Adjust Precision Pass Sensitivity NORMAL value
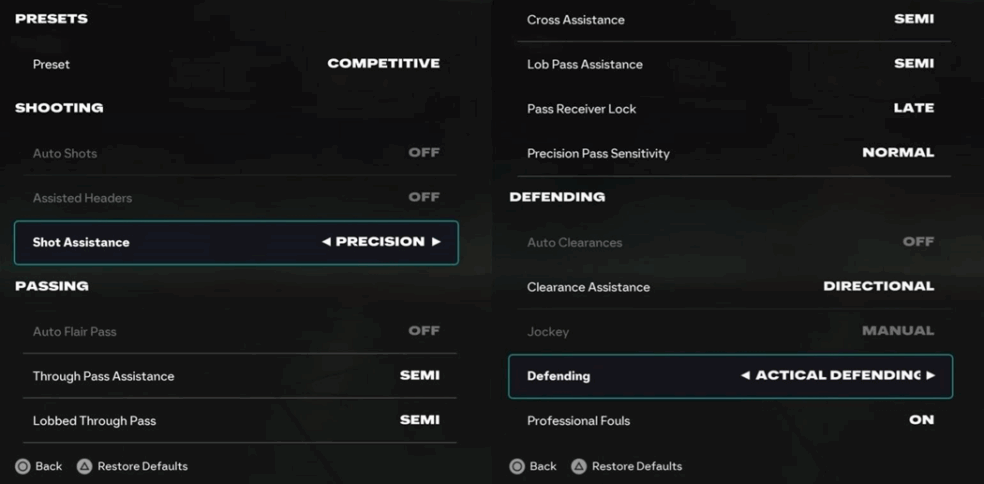The height and width of the screenshot is (484, 984). [898, 153]
